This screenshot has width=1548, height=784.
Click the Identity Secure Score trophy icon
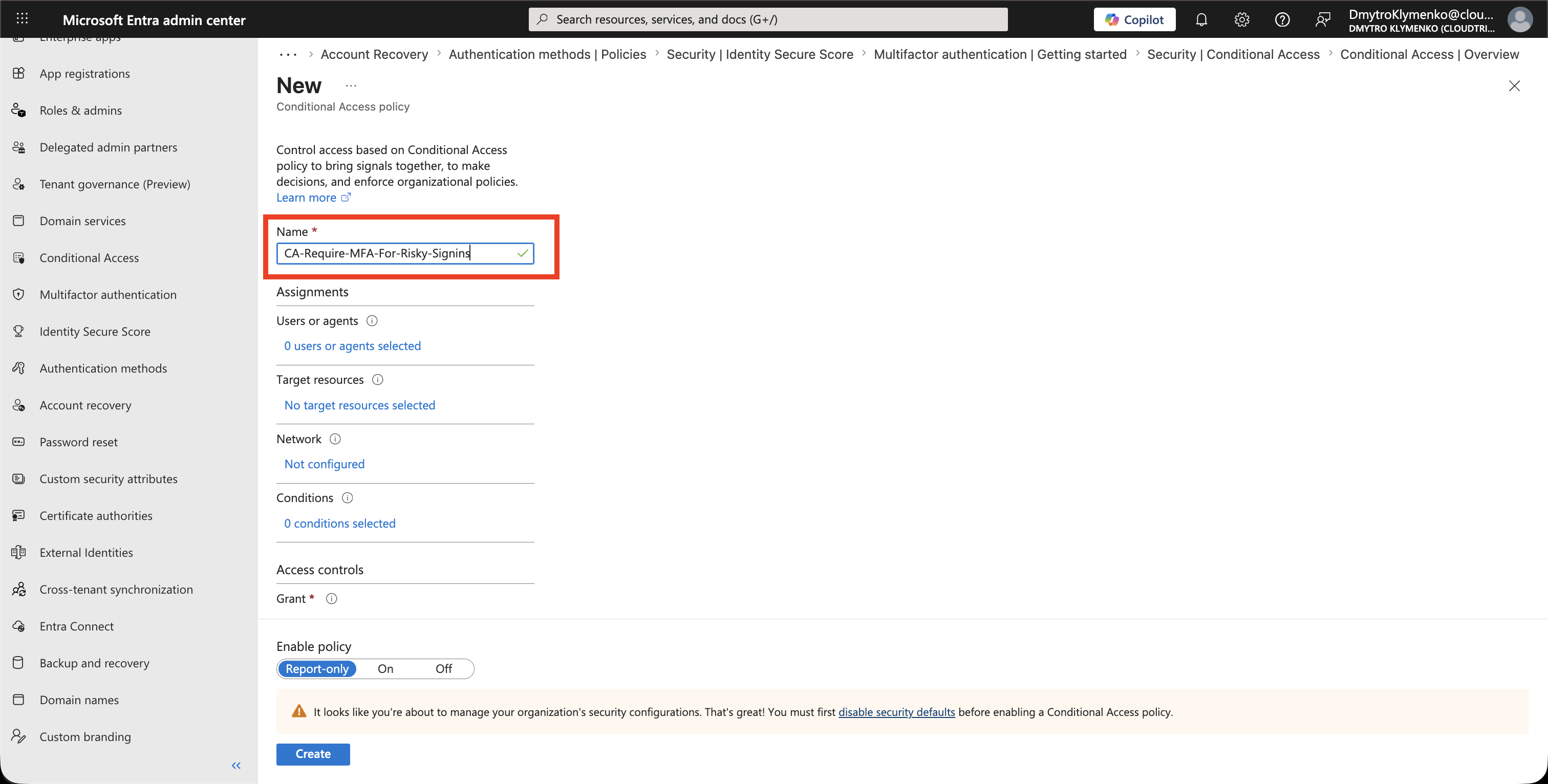(x=18, y=331)
